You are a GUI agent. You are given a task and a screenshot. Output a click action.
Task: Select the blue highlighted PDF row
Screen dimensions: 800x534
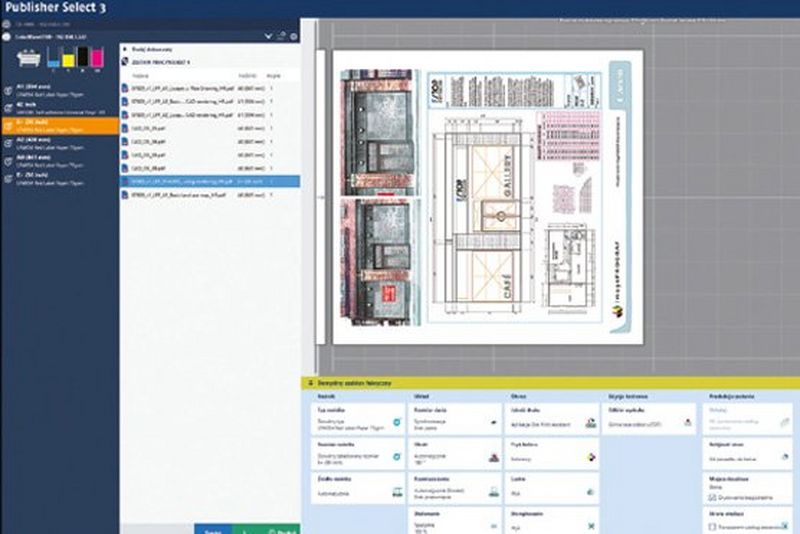(210, 182)
